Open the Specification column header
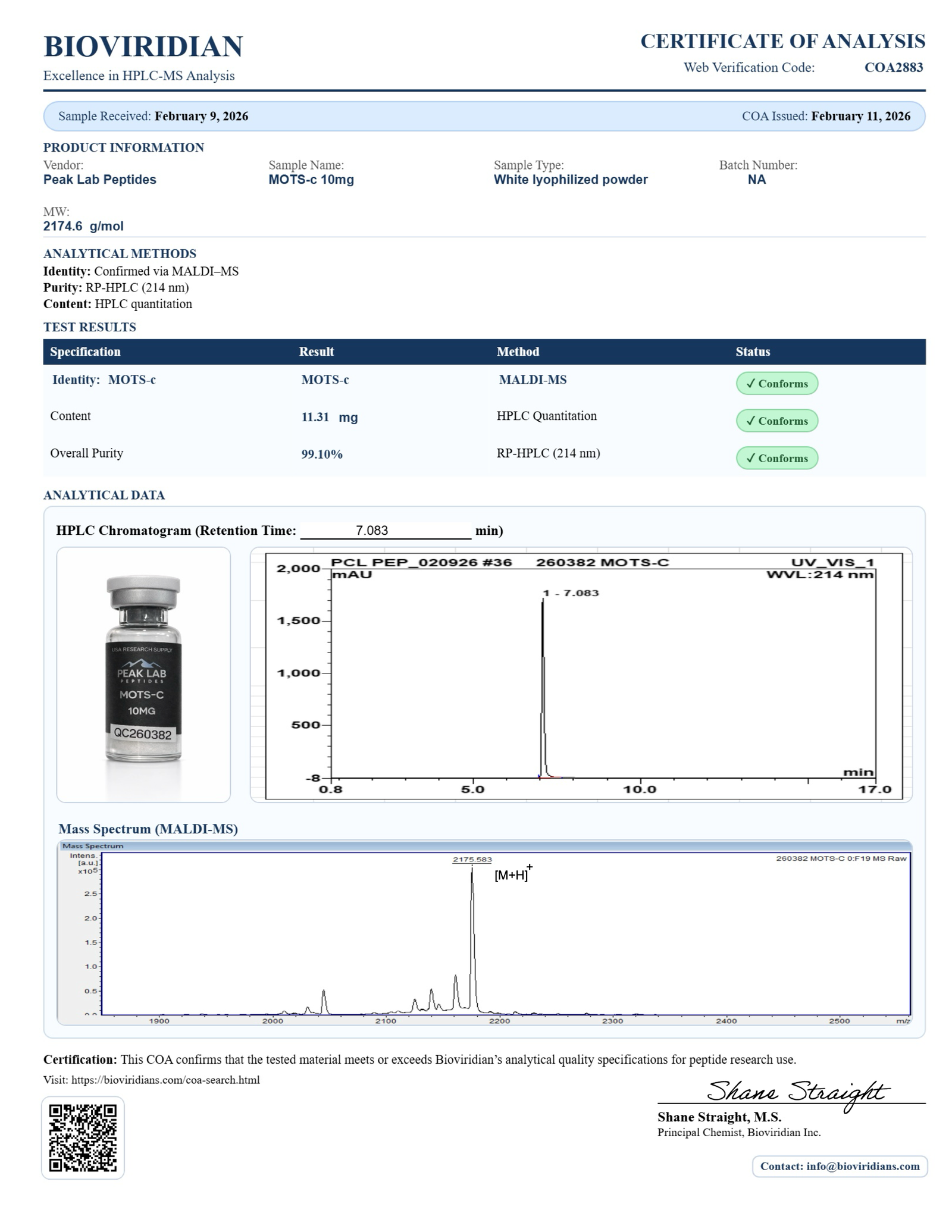Image resolution: width=952 pixels, height=1232 pixels. 86,352
